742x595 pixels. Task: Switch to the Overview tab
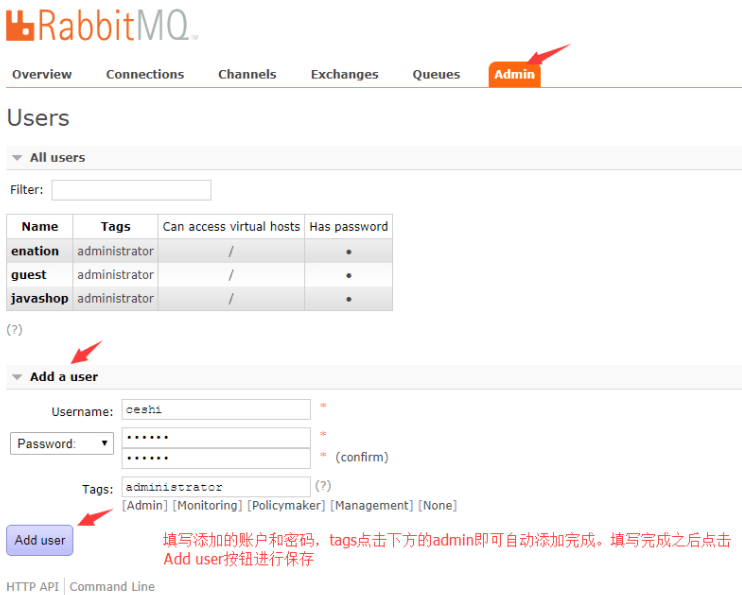coord(42,74)
